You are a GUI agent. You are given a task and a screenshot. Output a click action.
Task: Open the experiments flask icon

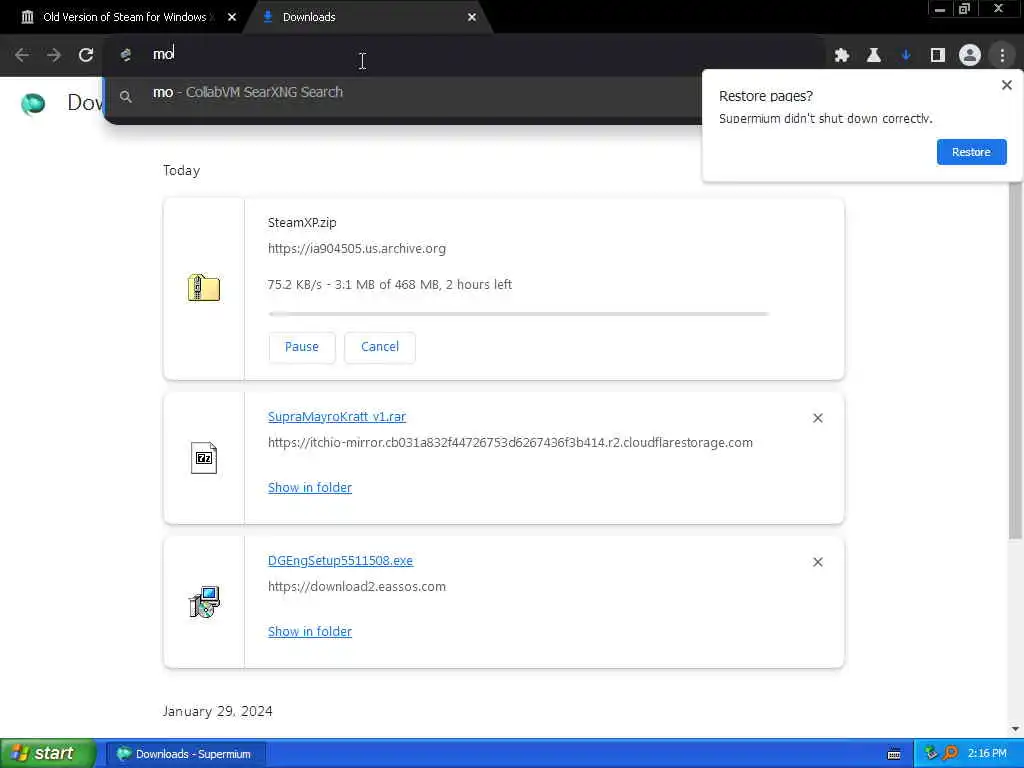tap(874, 56)
